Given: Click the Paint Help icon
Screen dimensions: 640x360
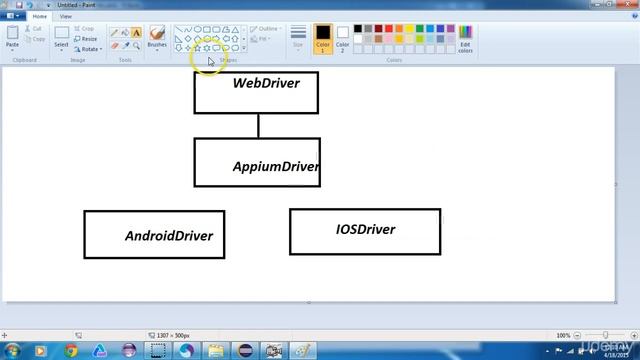Looking at the screenshot, I should coord(635,16).
